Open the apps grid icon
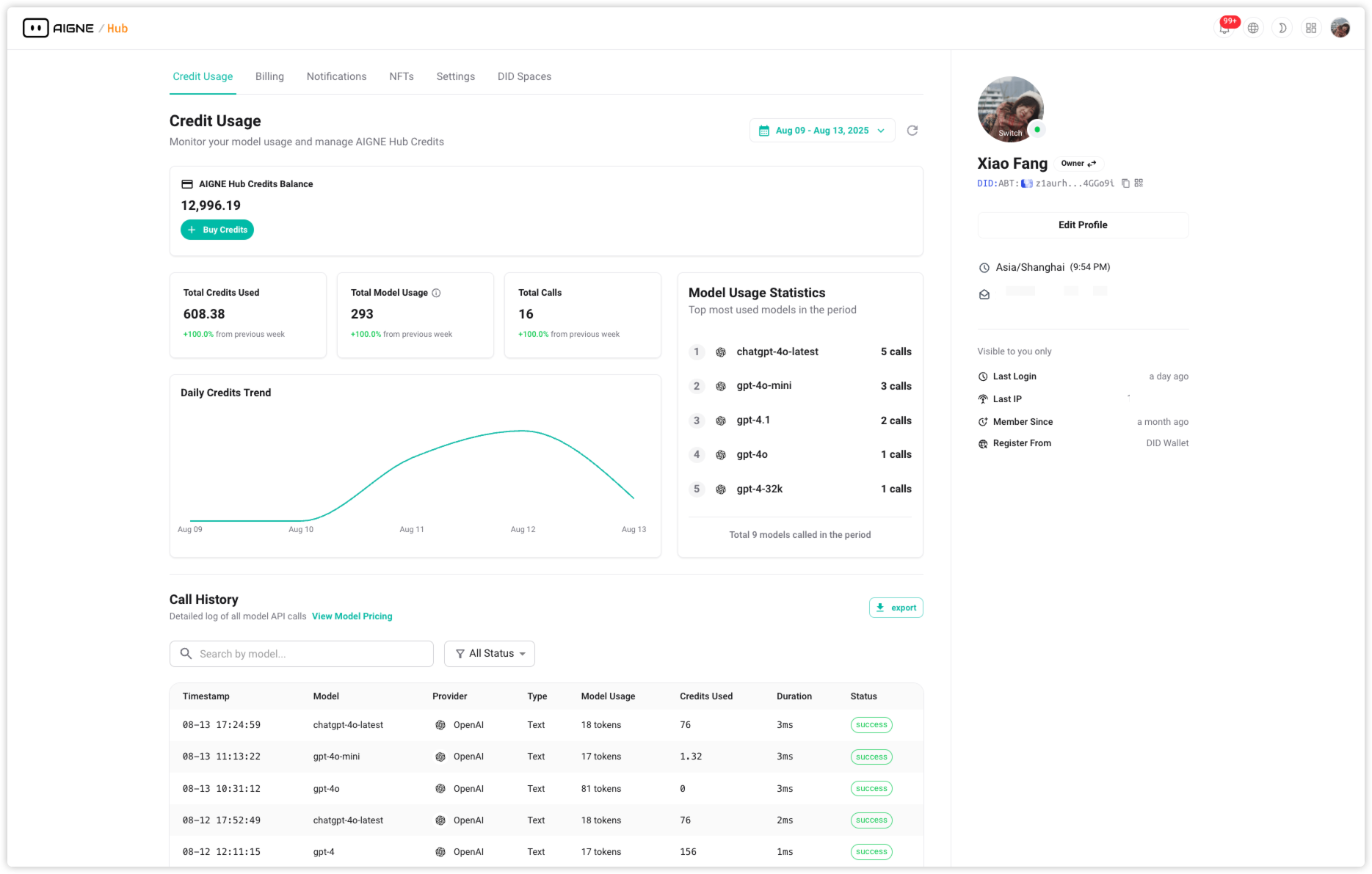The height and width of the screenshot is (874, 1372). coord(1310,29)
